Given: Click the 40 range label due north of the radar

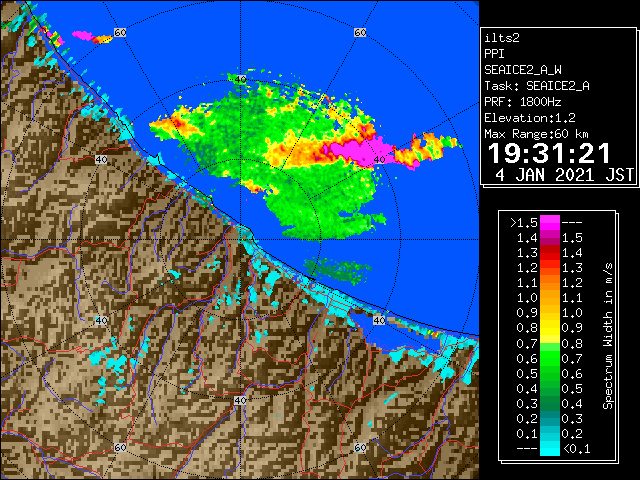Looking at the screenshot, I should tap(240, 79).
